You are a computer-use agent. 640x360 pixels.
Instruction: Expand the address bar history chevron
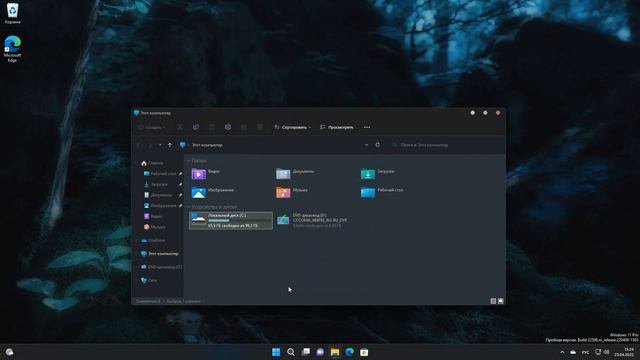pos(367,145)
